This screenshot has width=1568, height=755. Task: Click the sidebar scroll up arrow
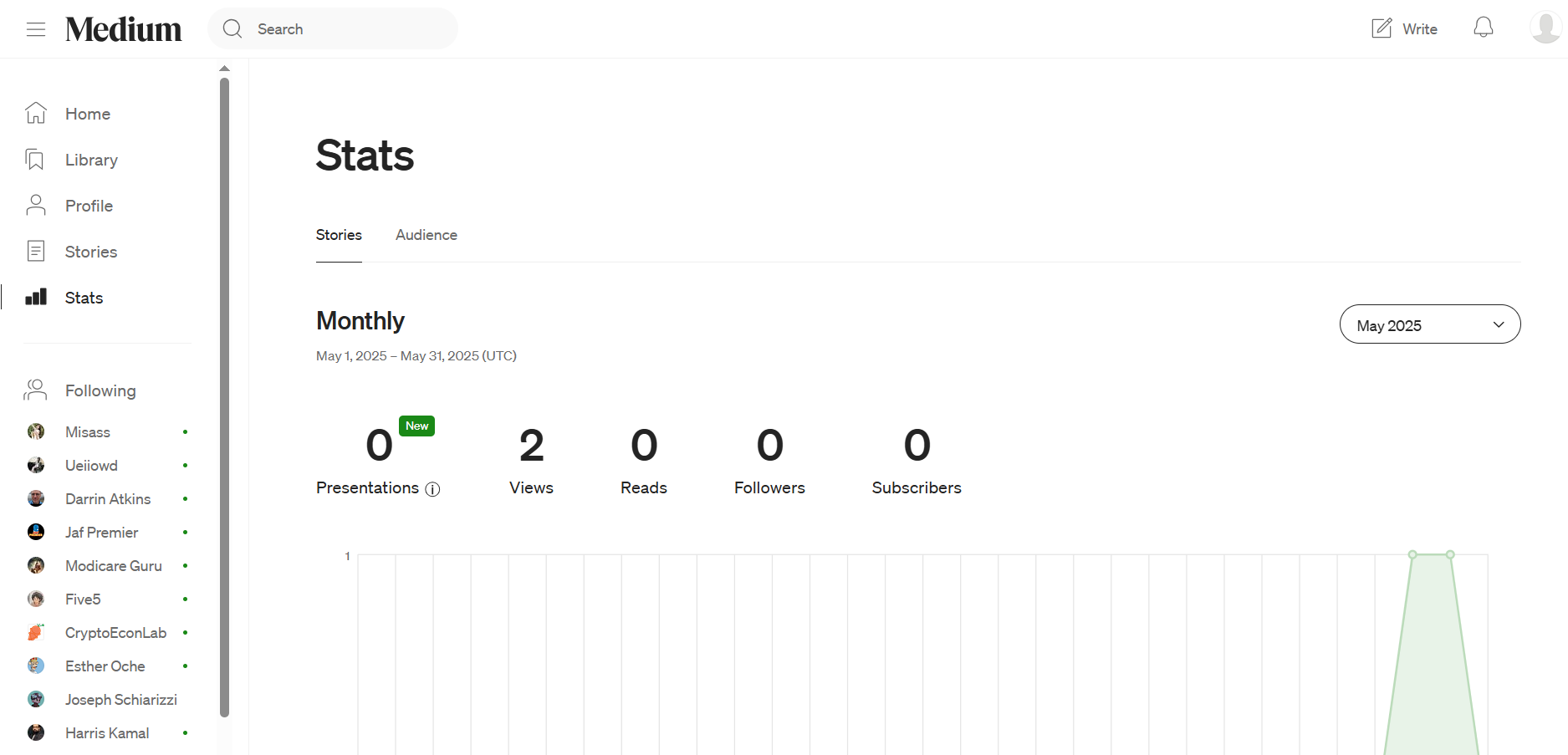(x=224, y=69)
